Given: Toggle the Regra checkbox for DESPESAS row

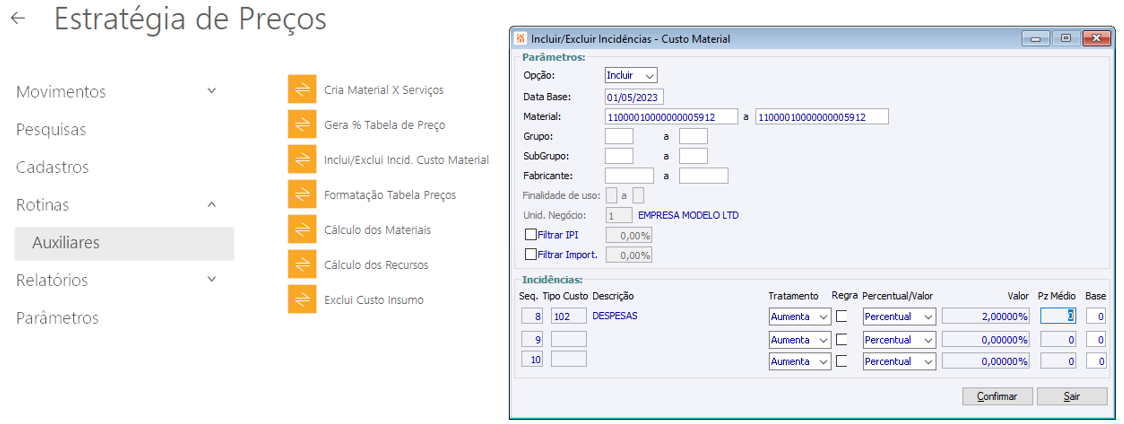Looking at the screenshot, I should click(x=842, y=316).
